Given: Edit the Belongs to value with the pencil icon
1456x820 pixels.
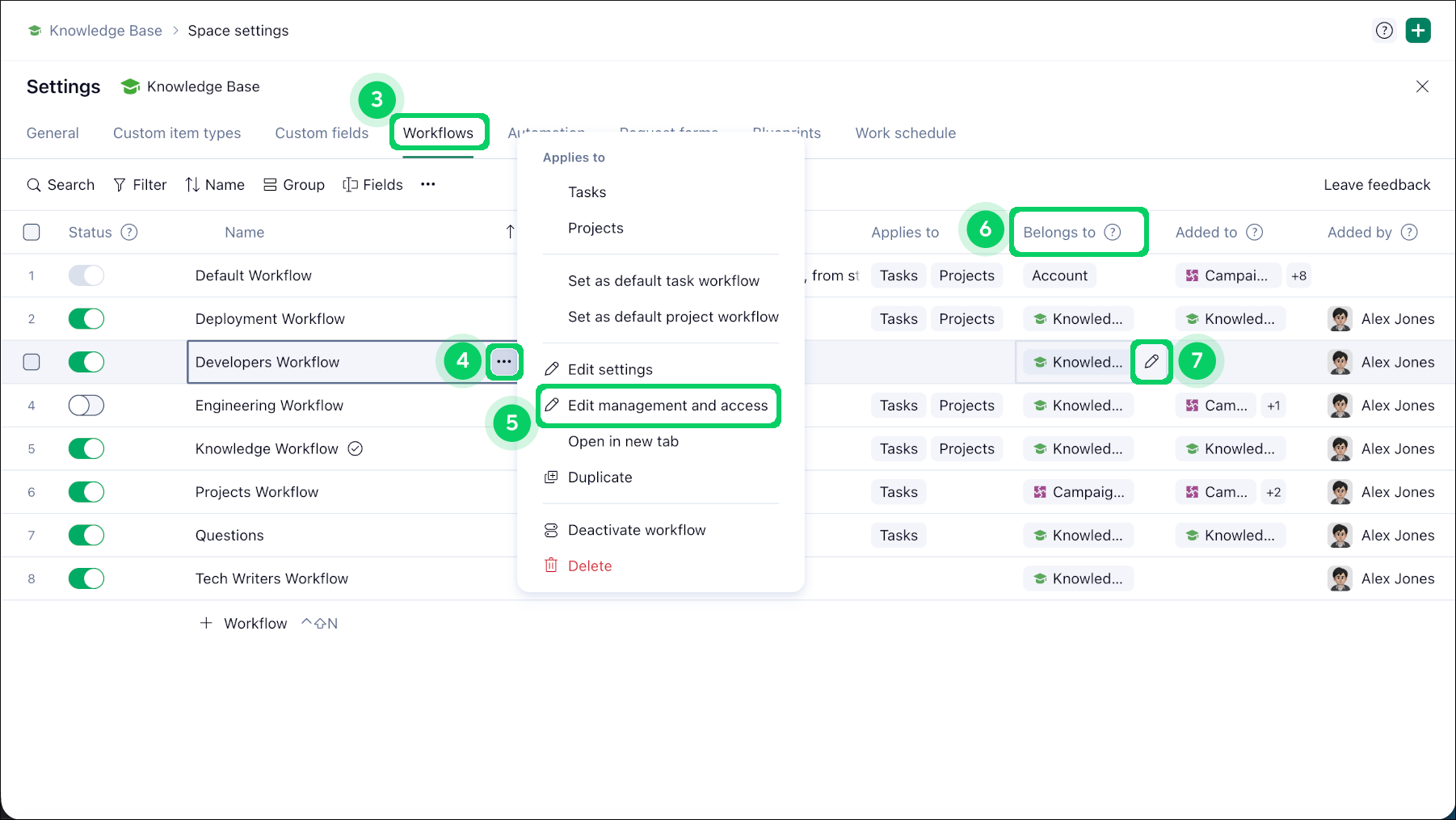Looking at the screenshot, I should point(1151,362).
